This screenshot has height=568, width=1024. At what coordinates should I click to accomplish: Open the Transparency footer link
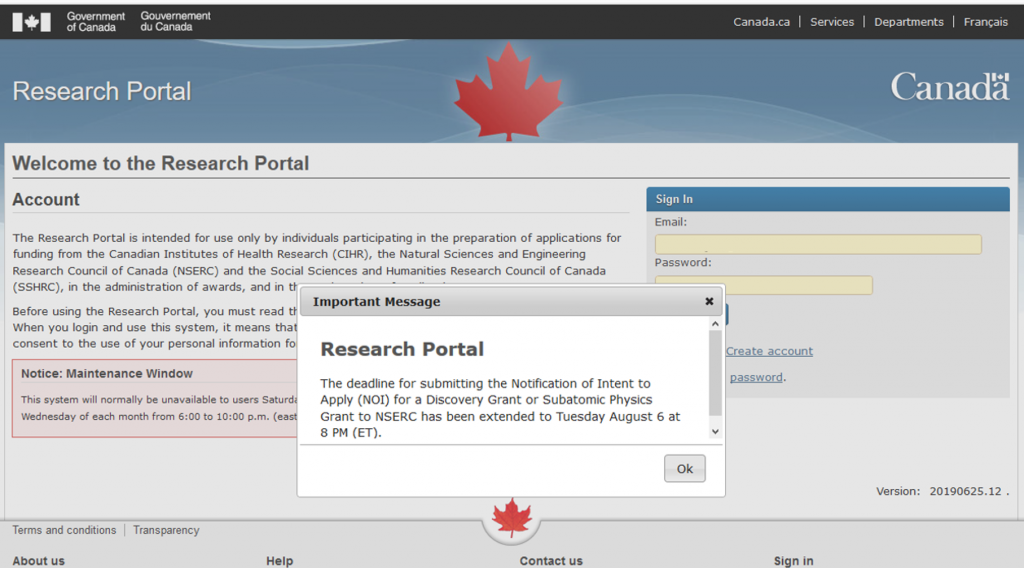click(x=166, y=530)
